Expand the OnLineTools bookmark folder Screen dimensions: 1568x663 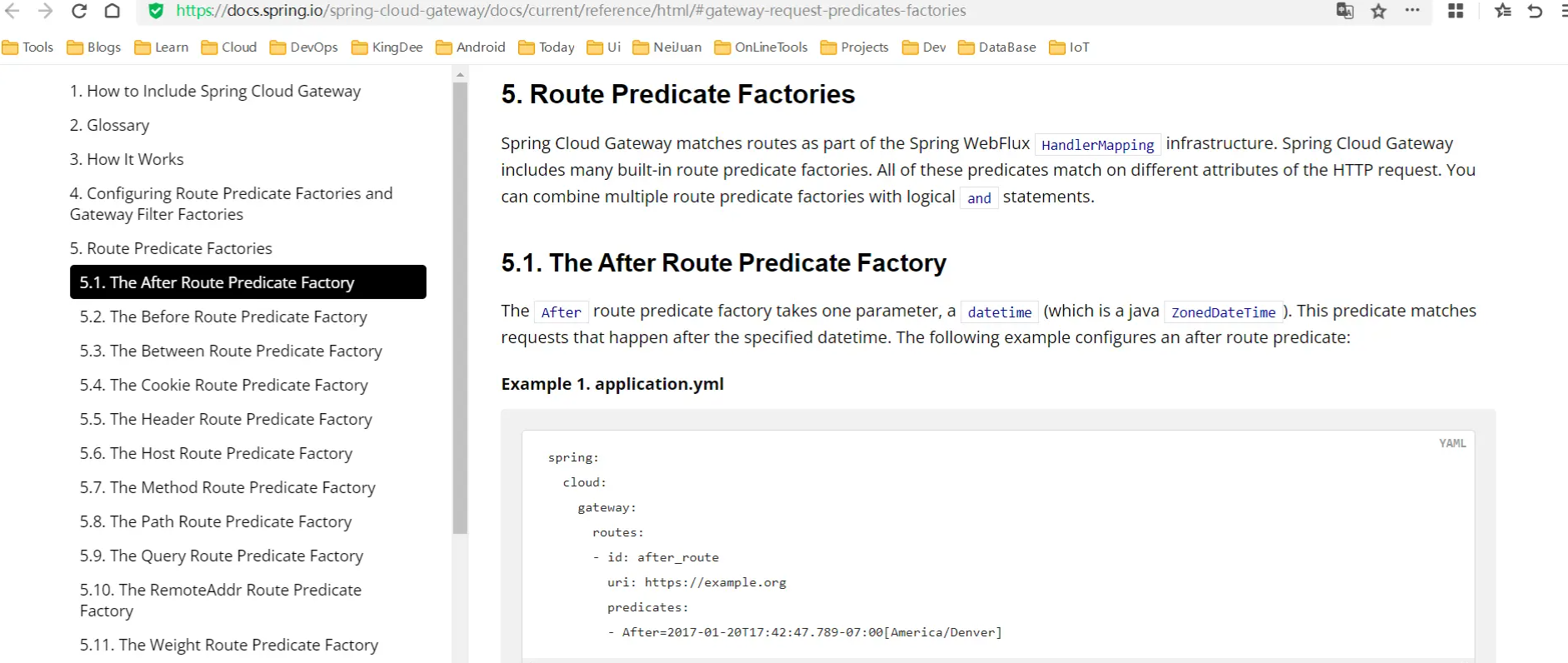[x=761, y=47]
